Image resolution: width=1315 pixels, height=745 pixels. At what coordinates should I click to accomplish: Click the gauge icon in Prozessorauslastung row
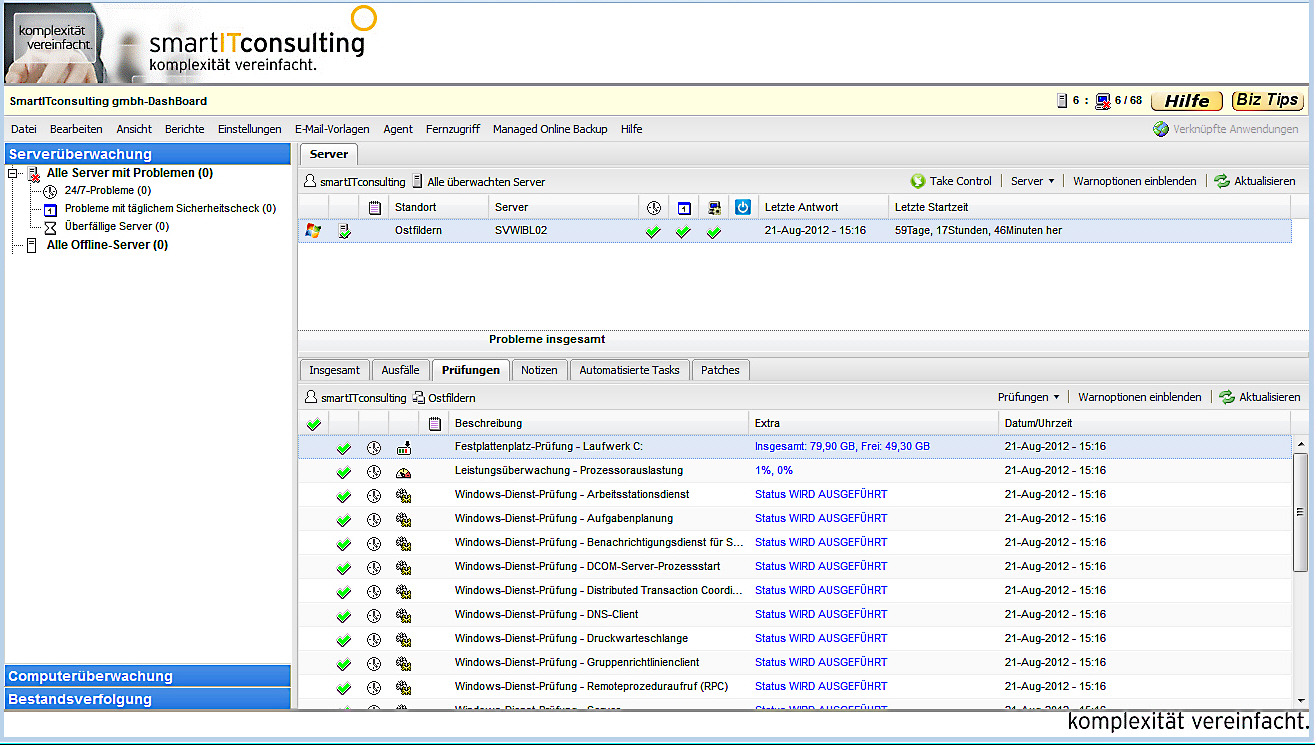coord(404,471)
